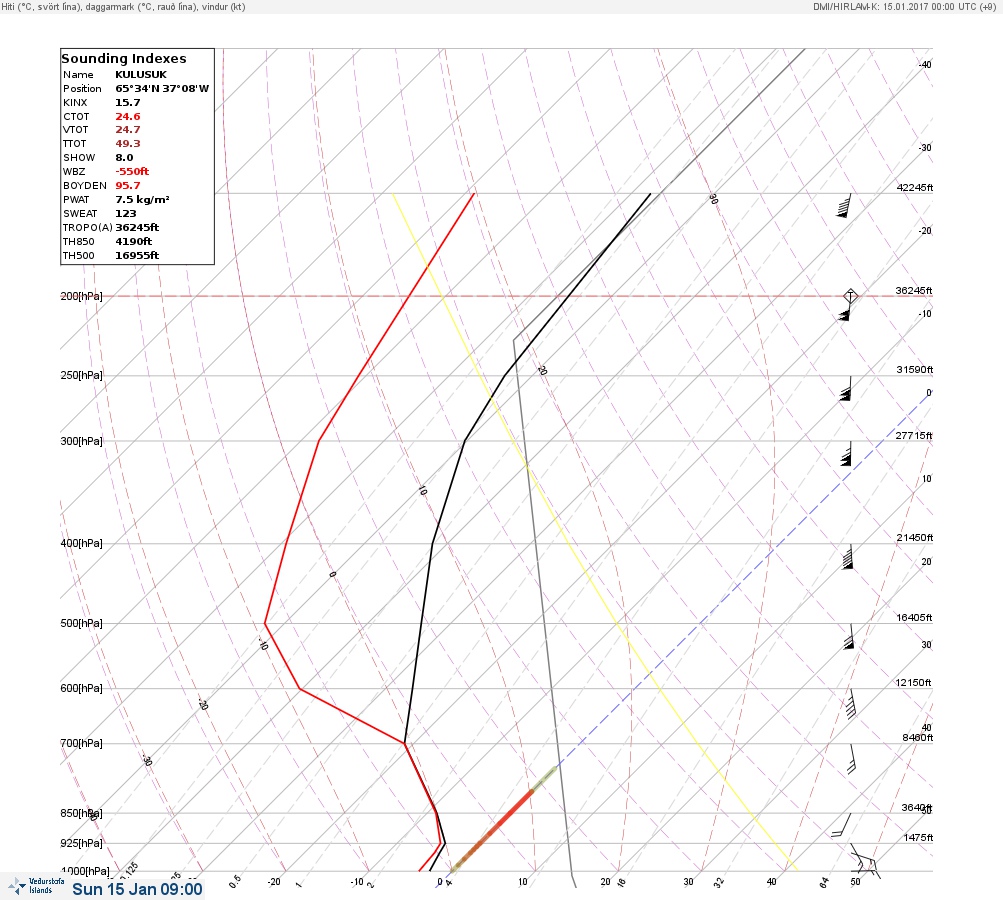
Task: Click the wind barb at the 700[hPa] level
Action: click(851, 759)
